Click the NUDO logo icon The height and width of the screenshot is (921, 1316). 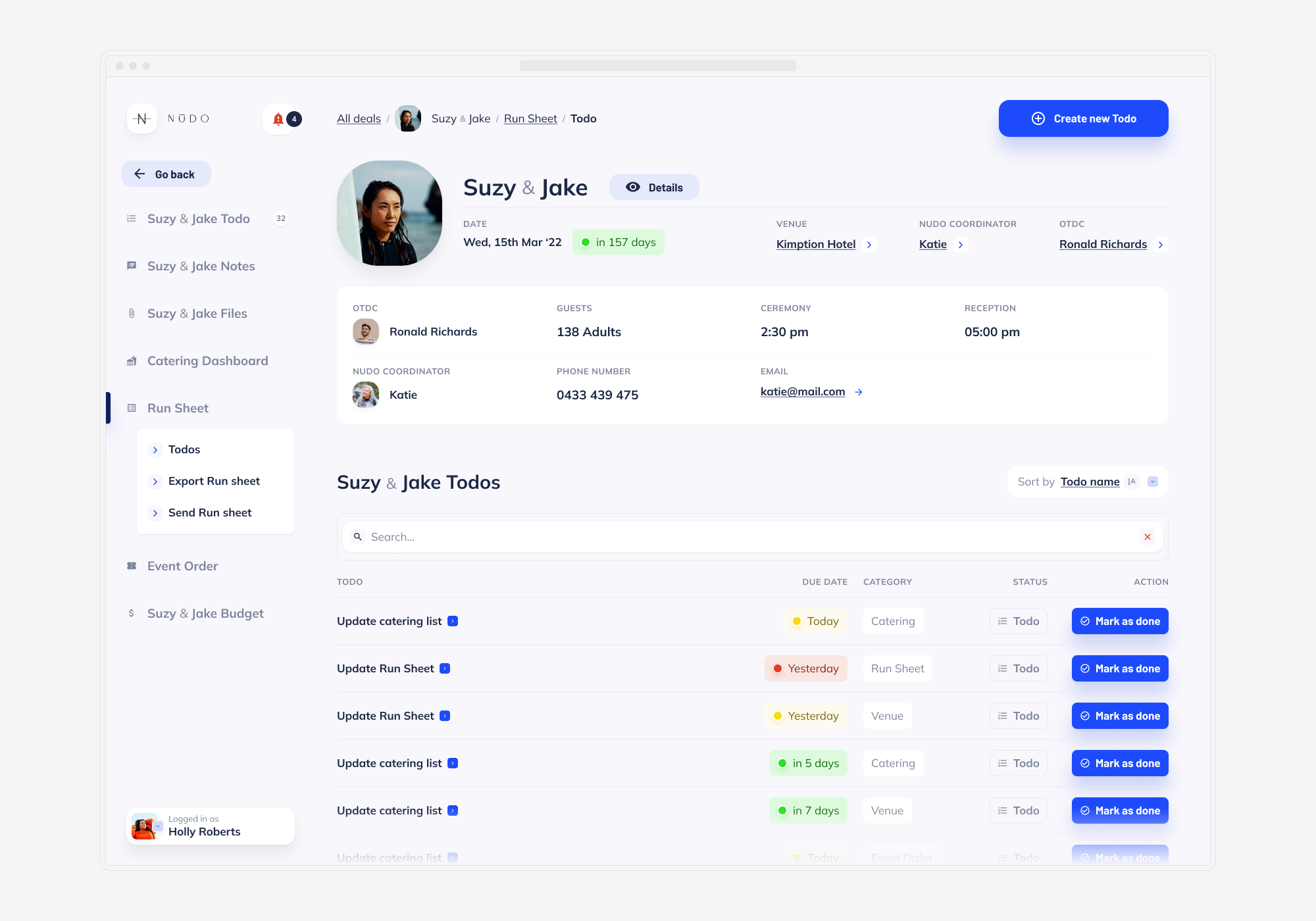click(141, 118)
